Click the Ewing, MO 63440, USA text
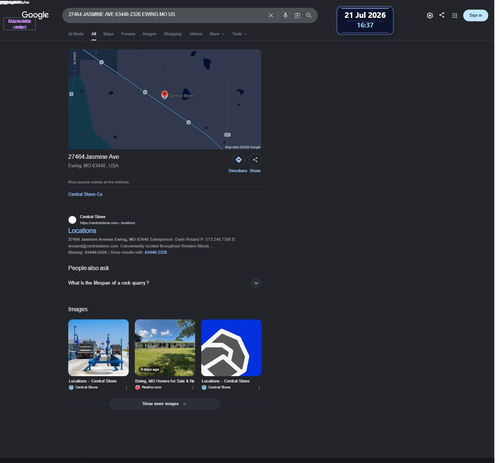Screen dimensions: 500x463 click(93, 166)
